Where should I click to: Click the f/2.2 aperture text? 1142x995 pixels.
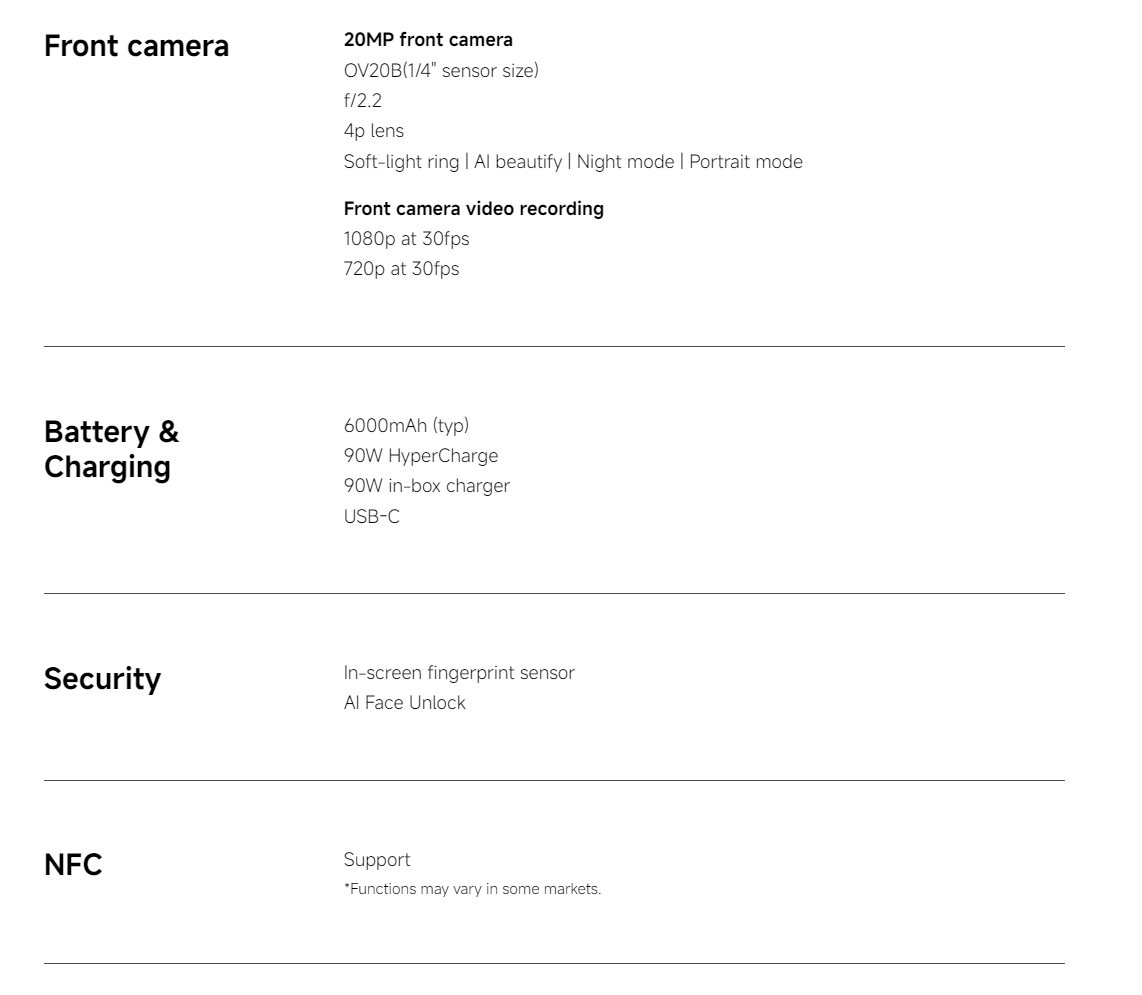[362, 100]
